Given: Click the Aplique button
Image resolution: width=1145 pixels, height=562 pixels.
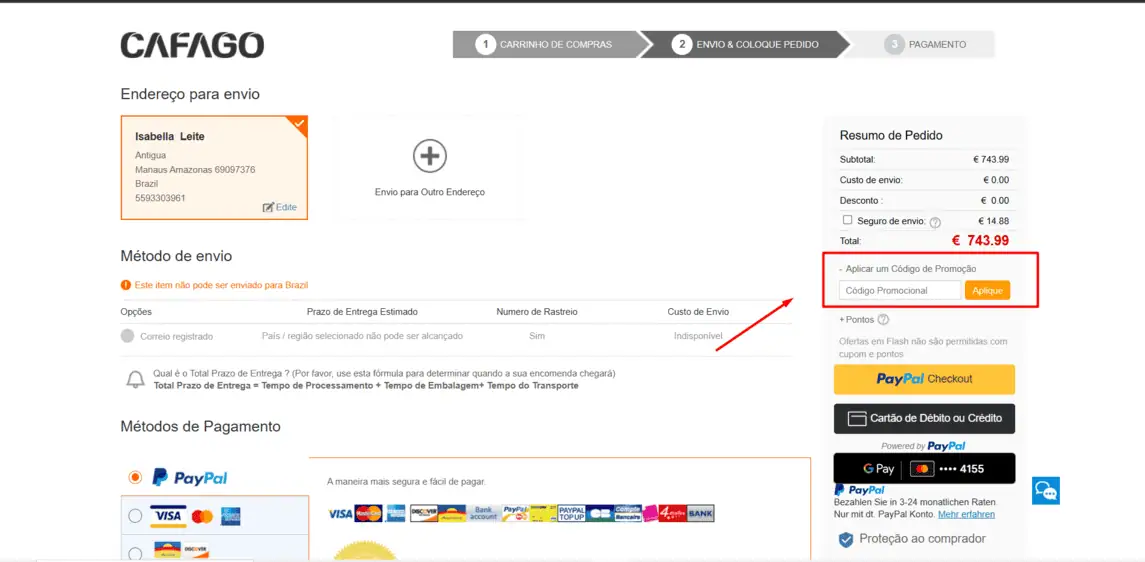Looking at the screenshot, I should point(987,290).
